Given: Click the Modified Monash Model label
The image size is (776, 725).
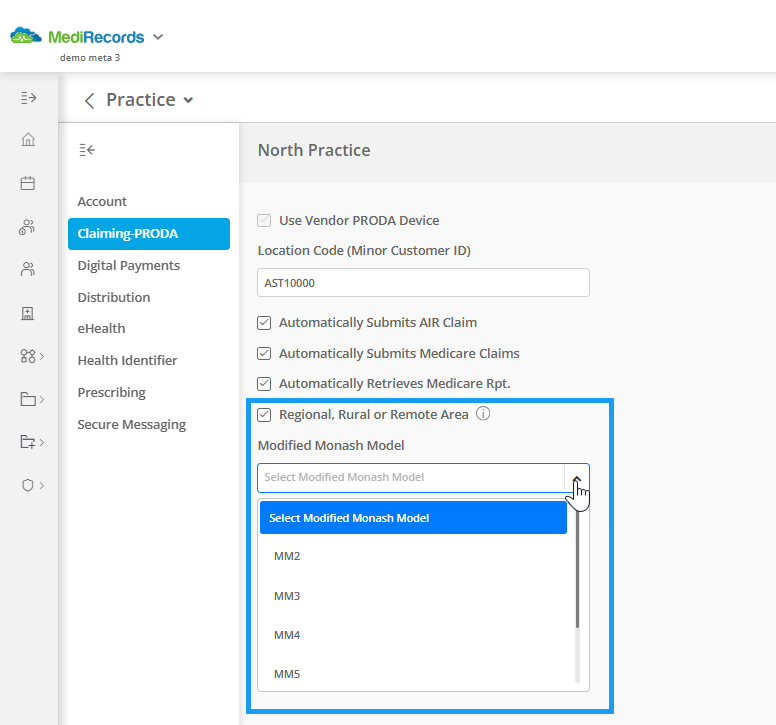Looking at the screenshot, I should pyautogui.click(x=331, y=445).
